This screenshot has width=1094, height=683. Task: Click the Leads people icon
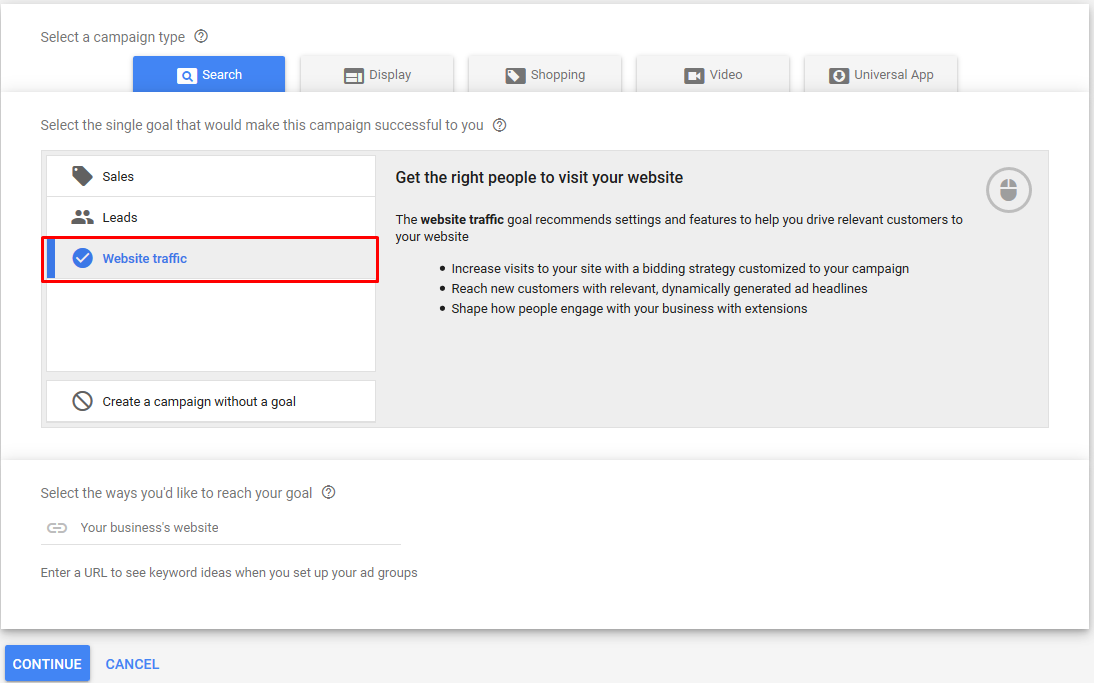pos(82,216)
